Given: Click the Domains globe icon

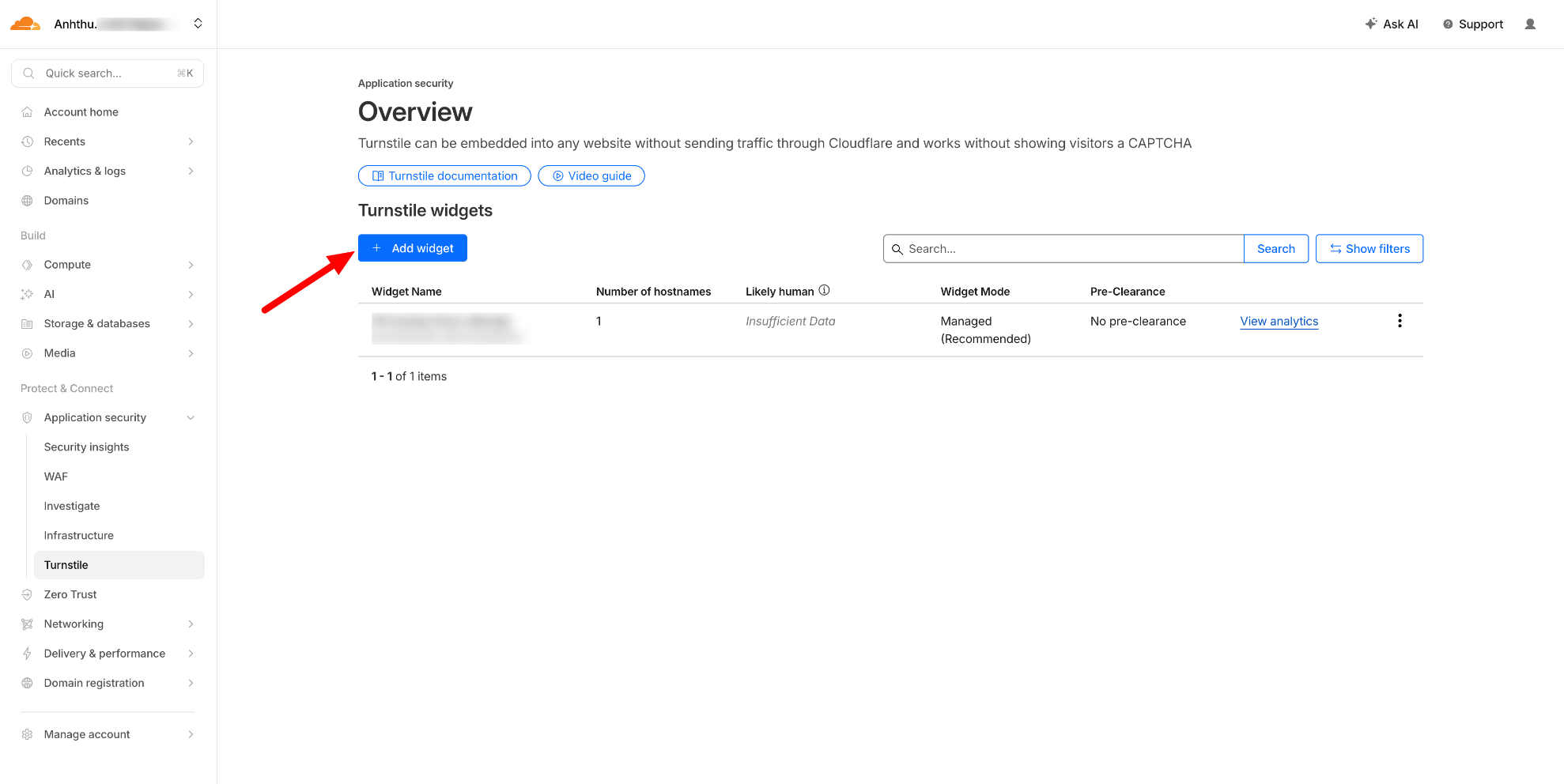Looking at the screenshot, I should [x=27, y=201].
